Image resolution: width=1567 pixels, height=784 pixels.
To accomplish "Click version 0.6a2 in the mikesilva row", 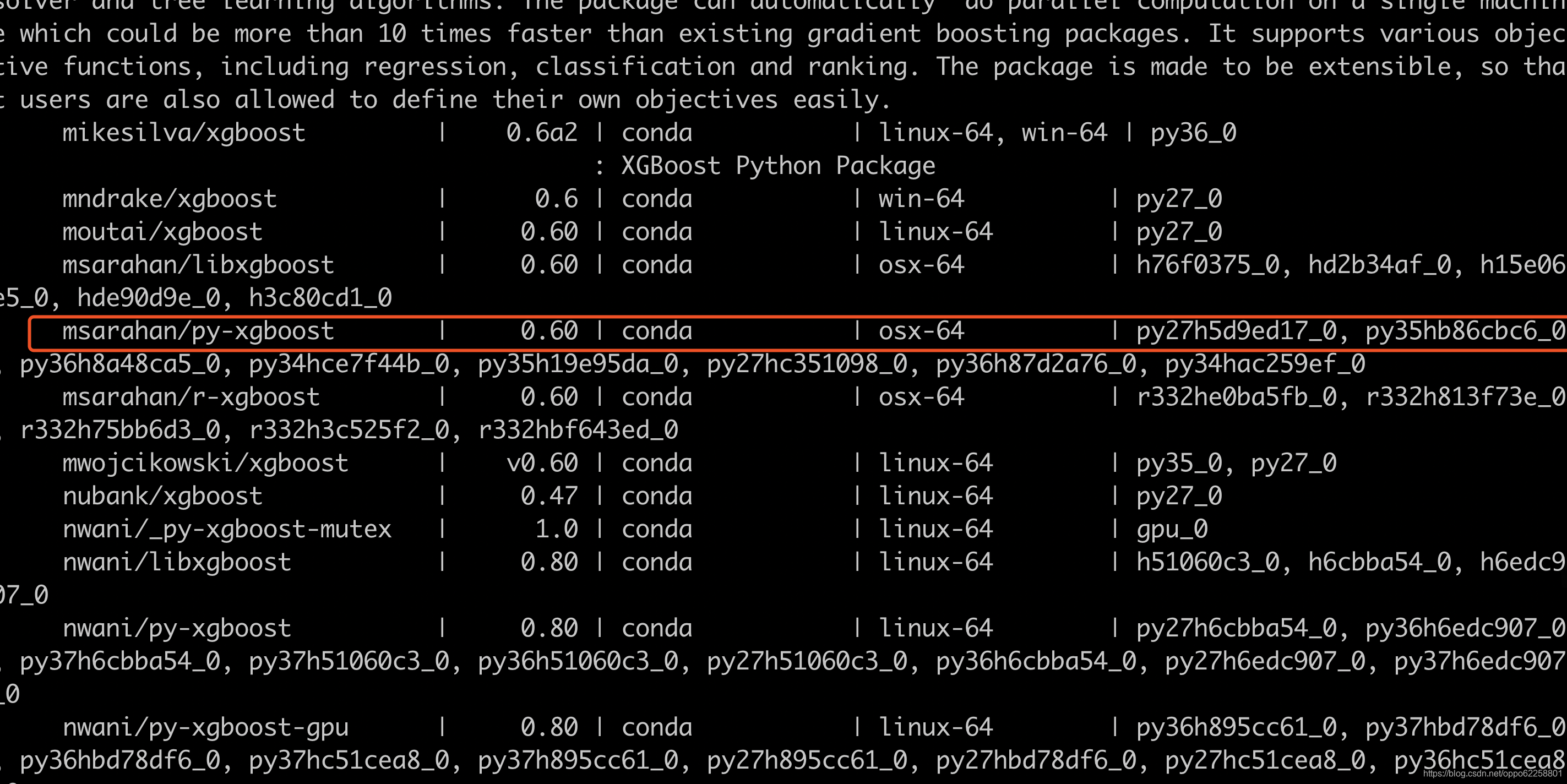I will [541, 133].
